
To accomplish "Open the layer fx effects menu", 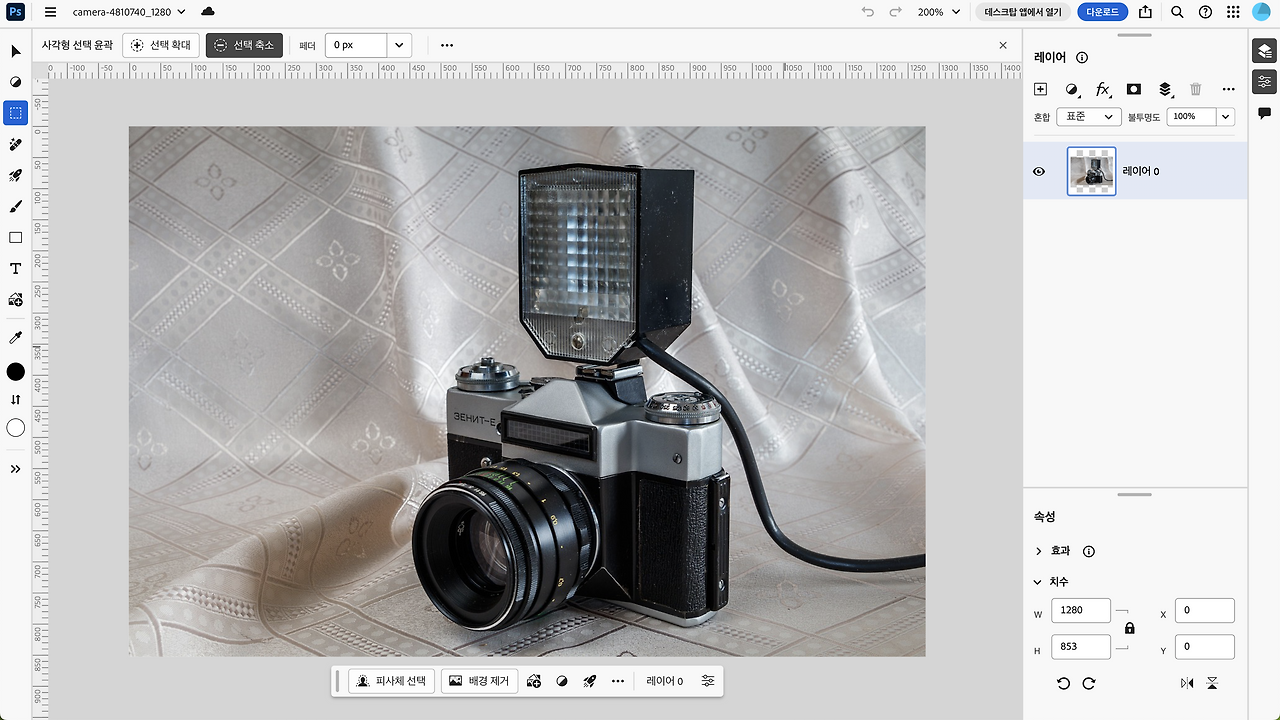I will [1103, 89].
